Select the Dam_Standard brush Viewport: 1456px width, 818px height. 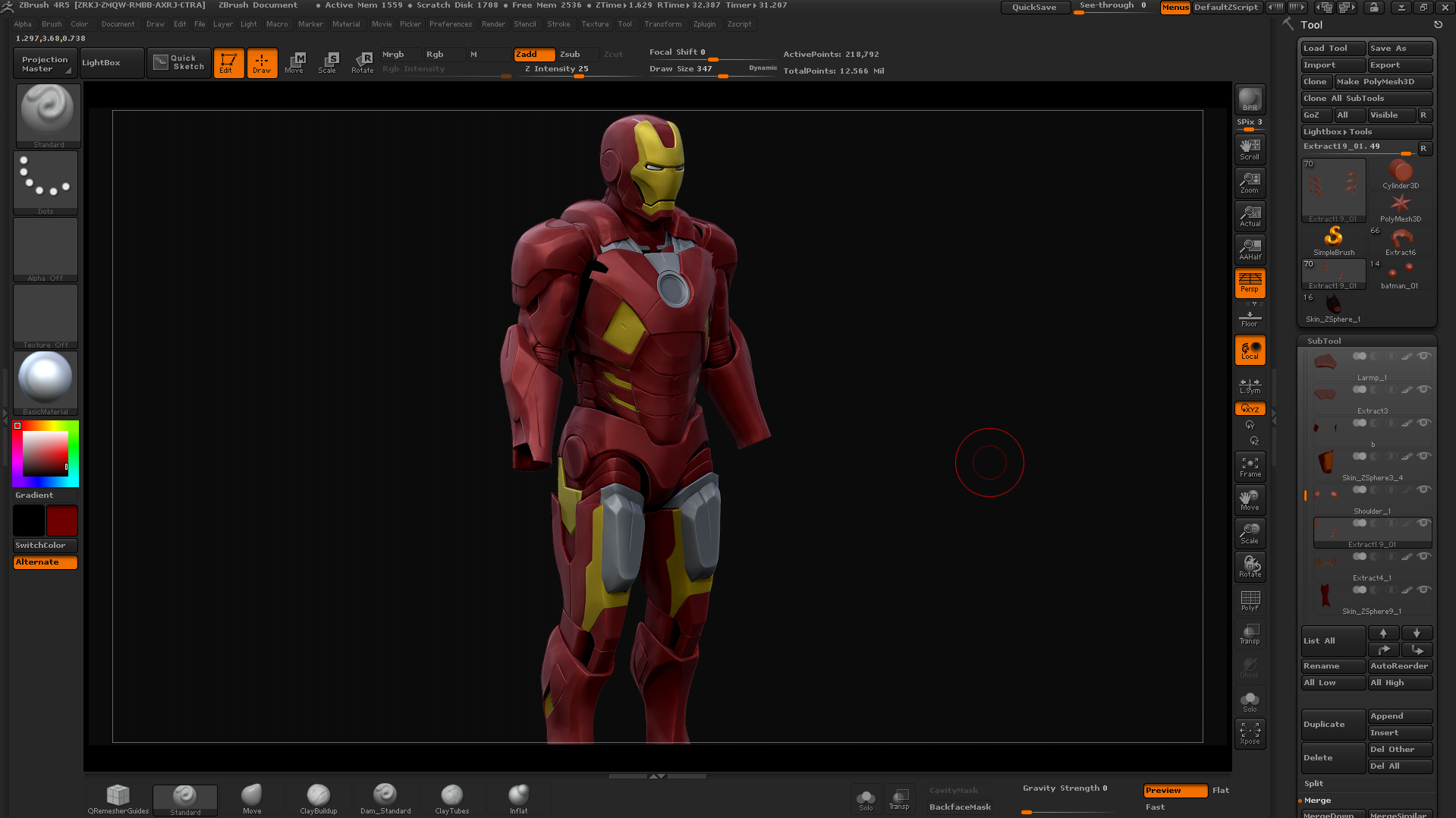pyautogui.click(x=385, y=800)
